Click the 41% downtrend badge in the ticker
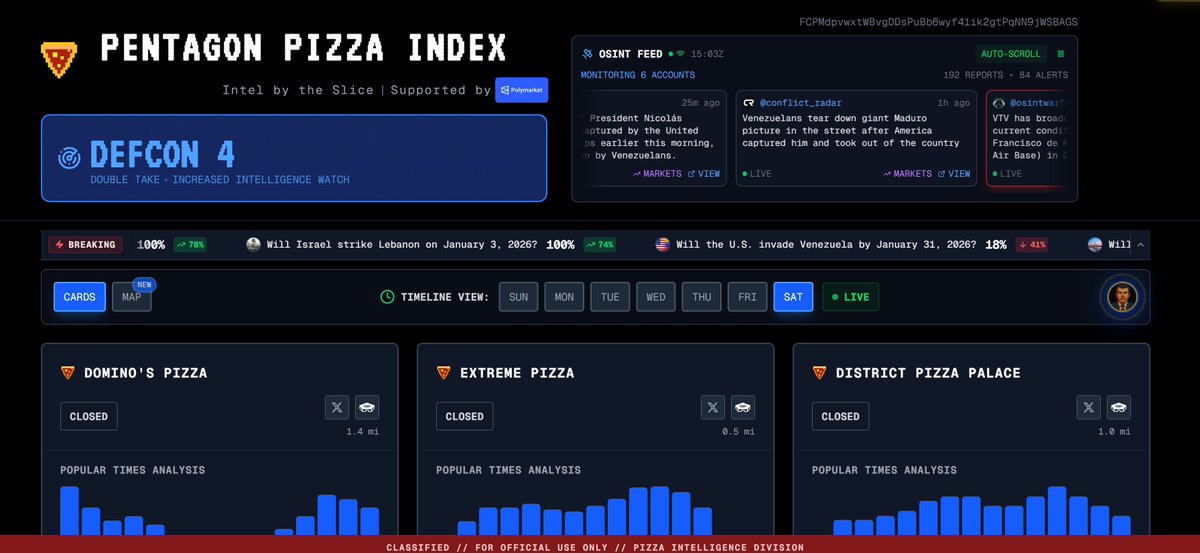This screenshot has height=553, width=1200. click(1033, 244)
